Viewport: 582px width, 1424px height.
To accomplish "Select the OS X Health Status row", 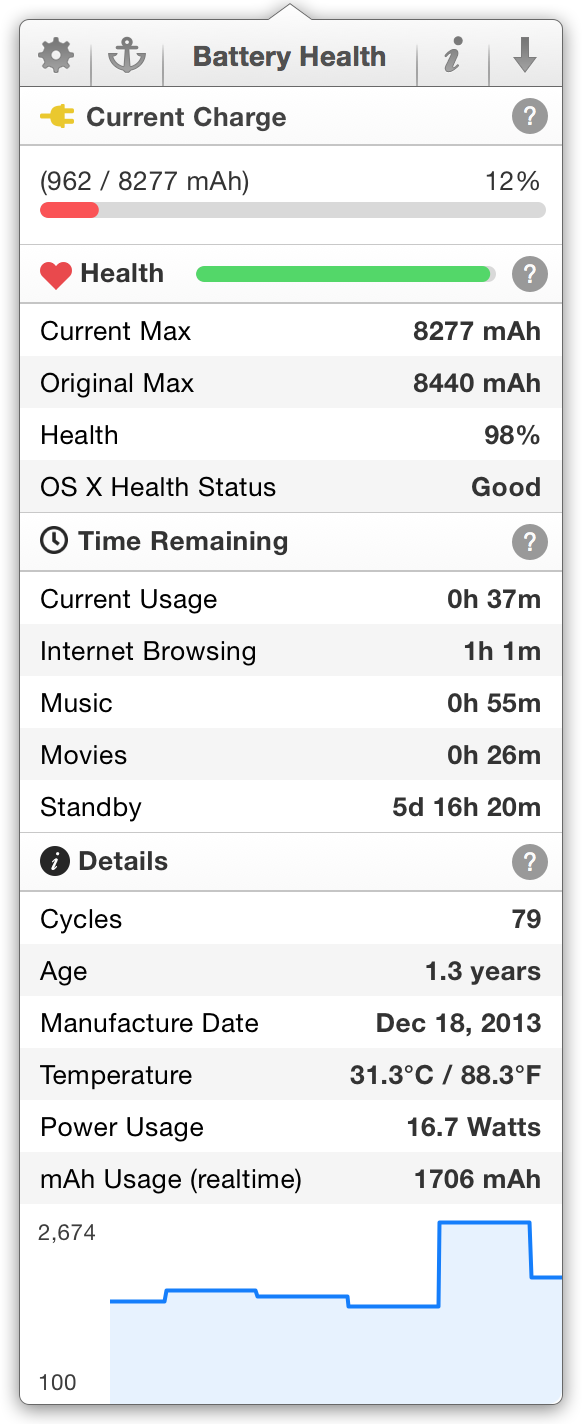I will tap(291, 487).
